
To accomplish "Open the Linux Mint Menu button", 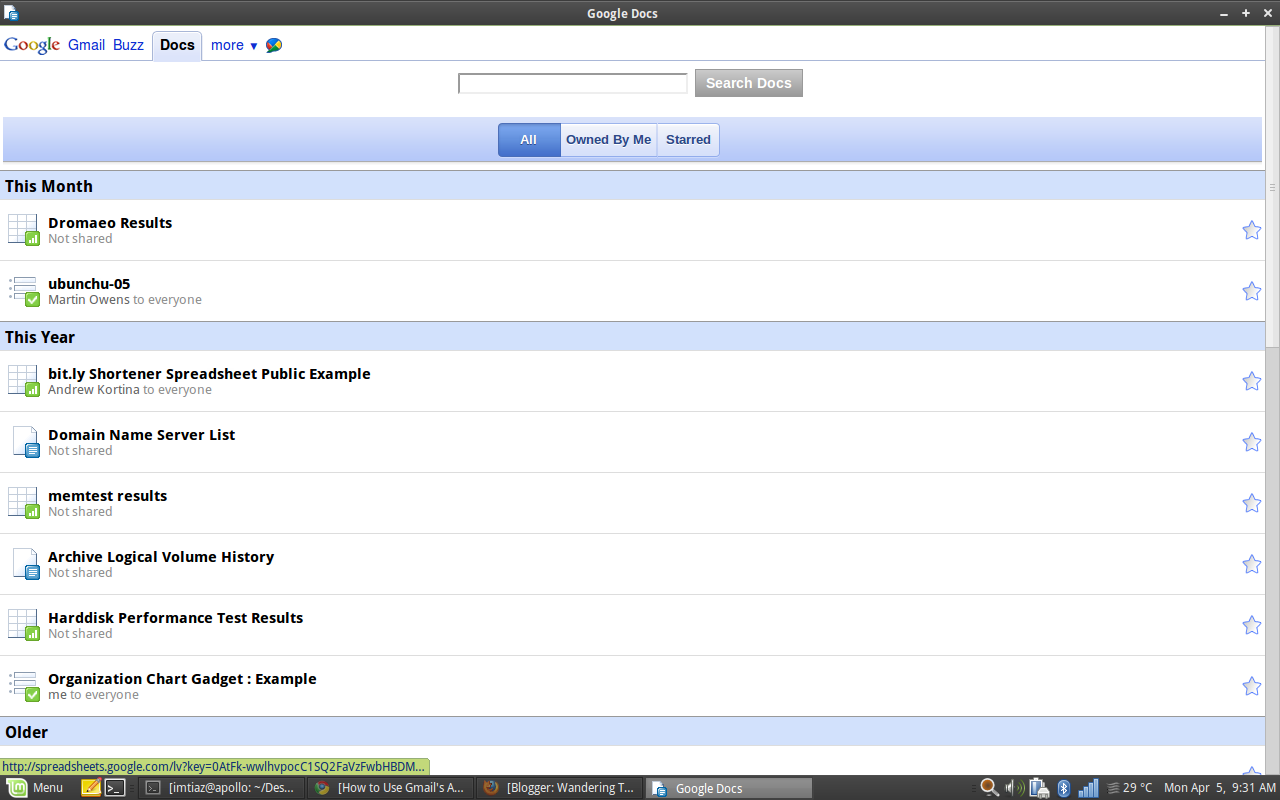I will click(35, 788).
